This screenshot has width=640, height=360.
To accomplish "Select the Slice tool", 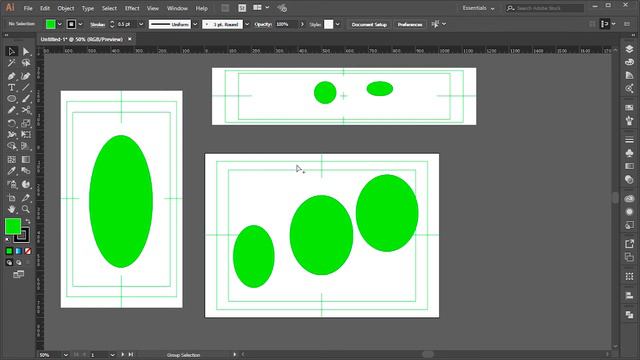I will (x=26, y=198).
